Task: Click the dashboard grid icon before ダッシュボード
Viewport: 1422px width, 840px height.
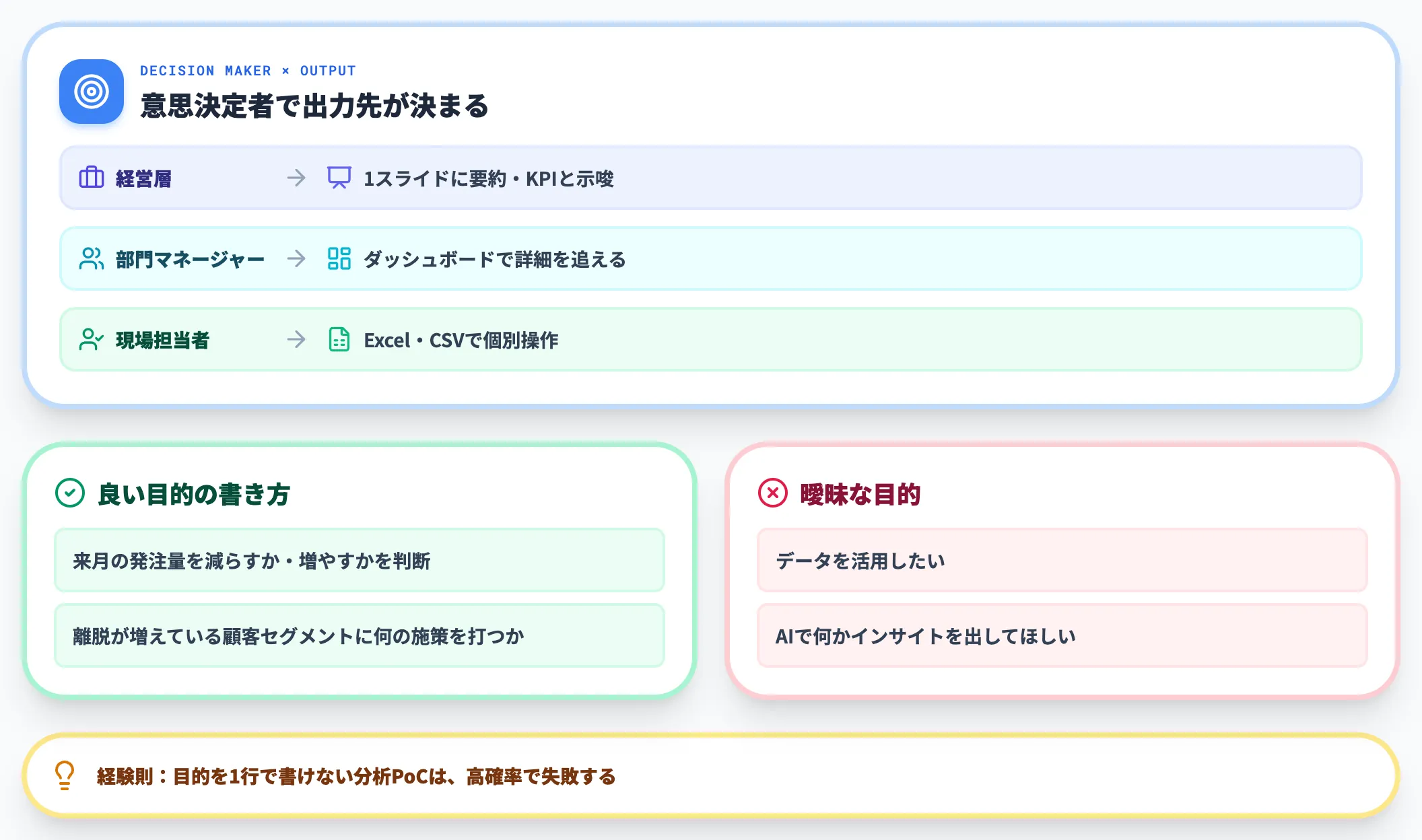Action: [339, 258]
